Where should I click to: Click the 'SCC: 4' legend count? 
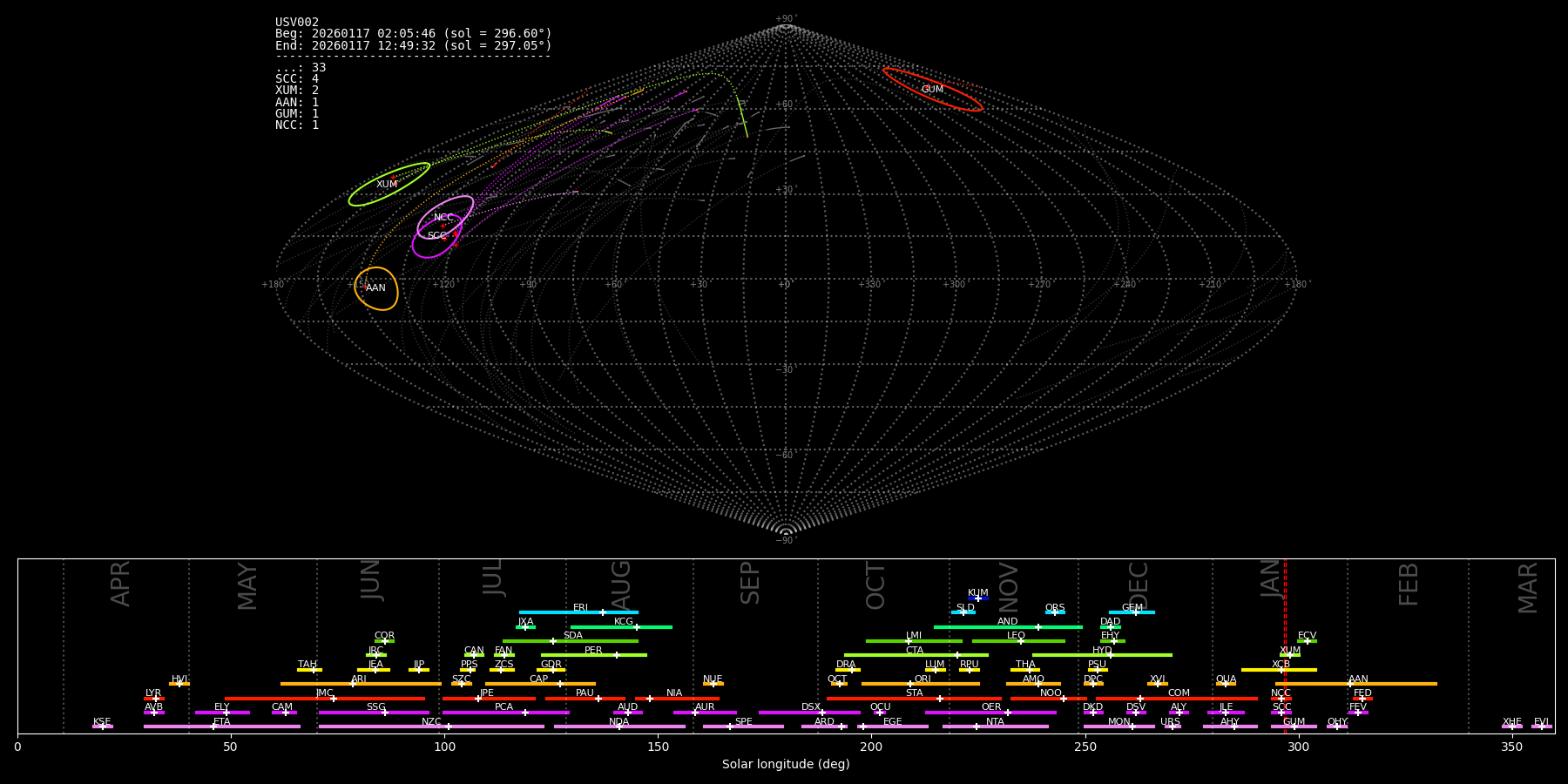pyautogui.click(x=297, y=79)
